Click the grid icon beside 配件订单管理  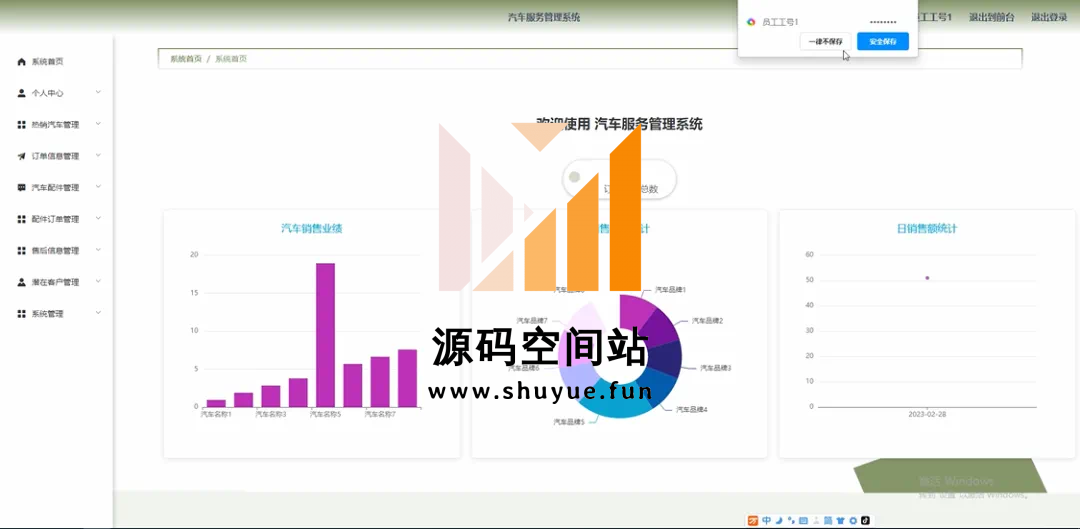(x=21, y=219)
